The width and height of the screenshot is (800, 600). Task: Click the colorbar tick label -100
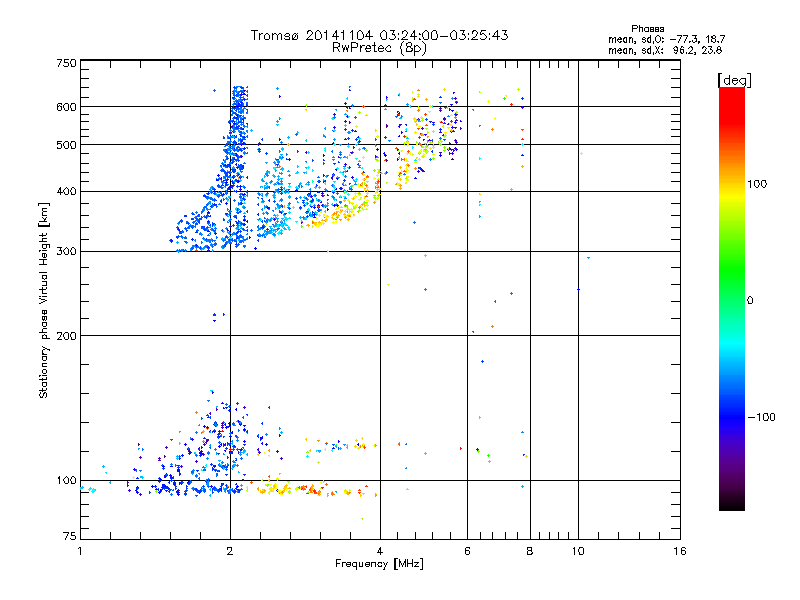[x=761, y=417]
